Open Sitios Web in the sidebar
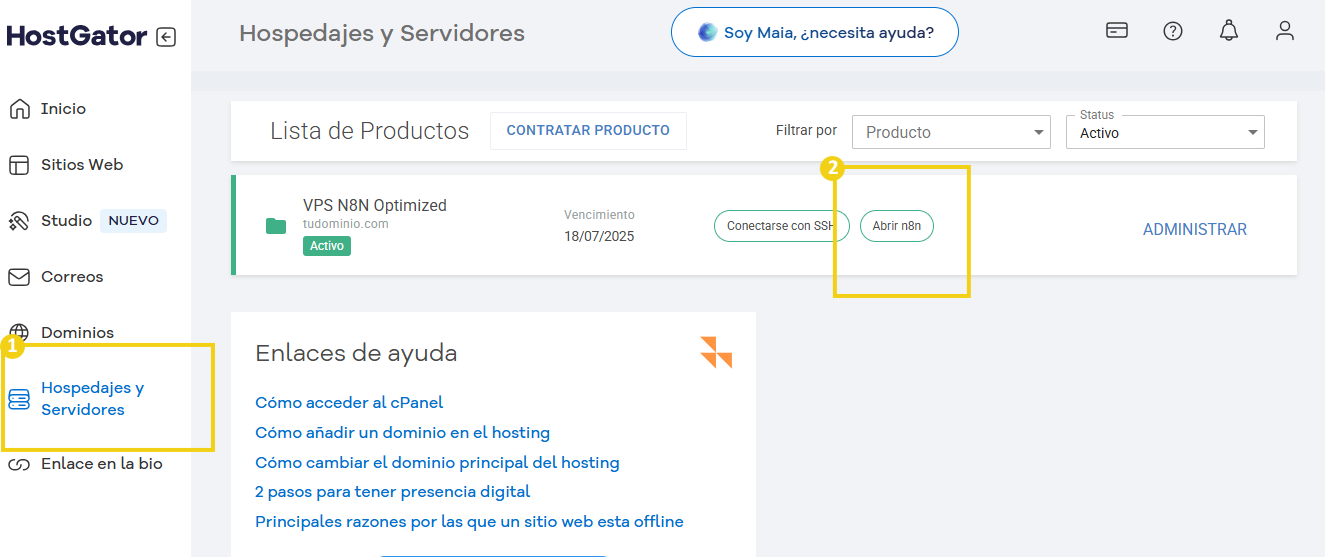 [82, 165]
